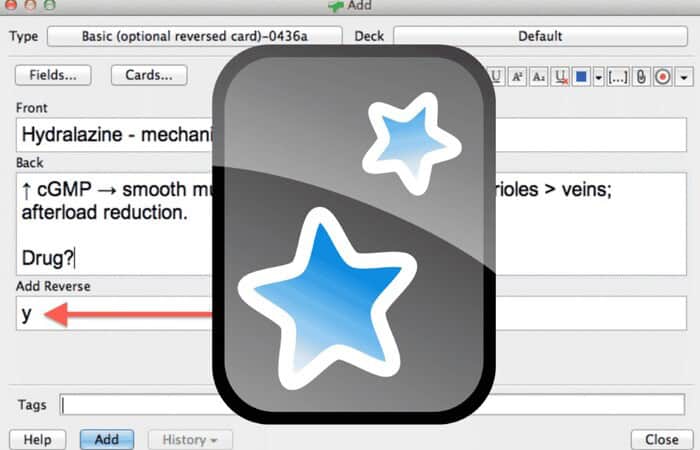700x450 pixels.
Task: Open the Cards... template editor
Action: pos(149,75)
